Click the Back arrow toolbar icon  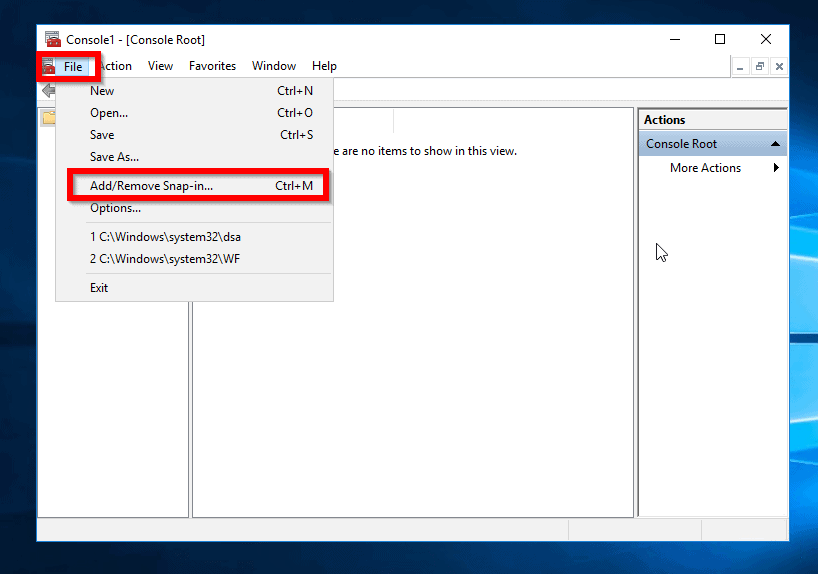(x=49, y=91)
